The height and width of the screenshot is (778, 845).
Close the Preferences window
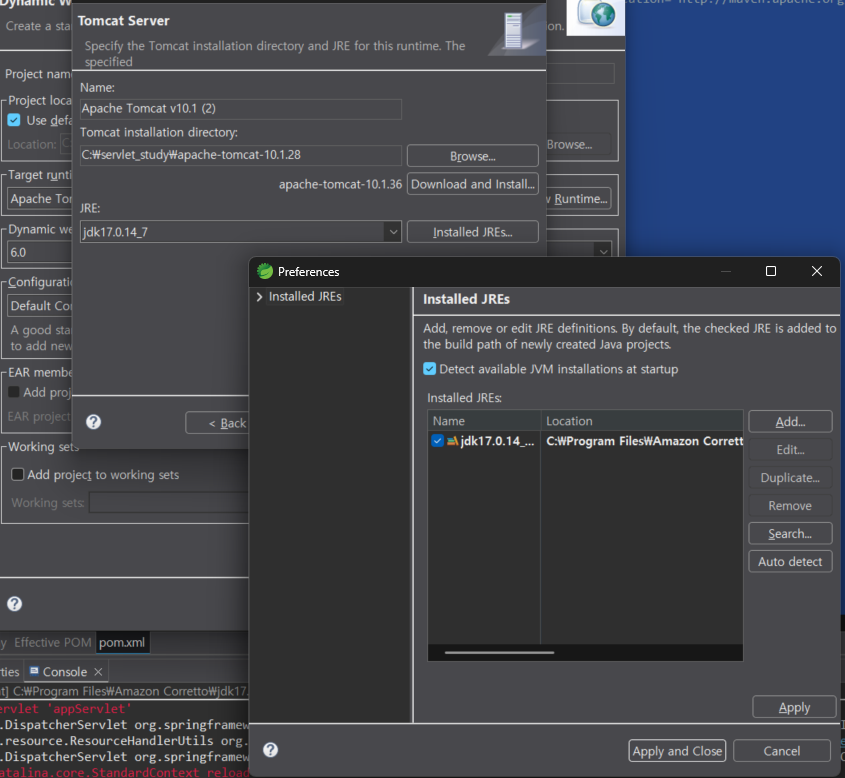point(816,271)
